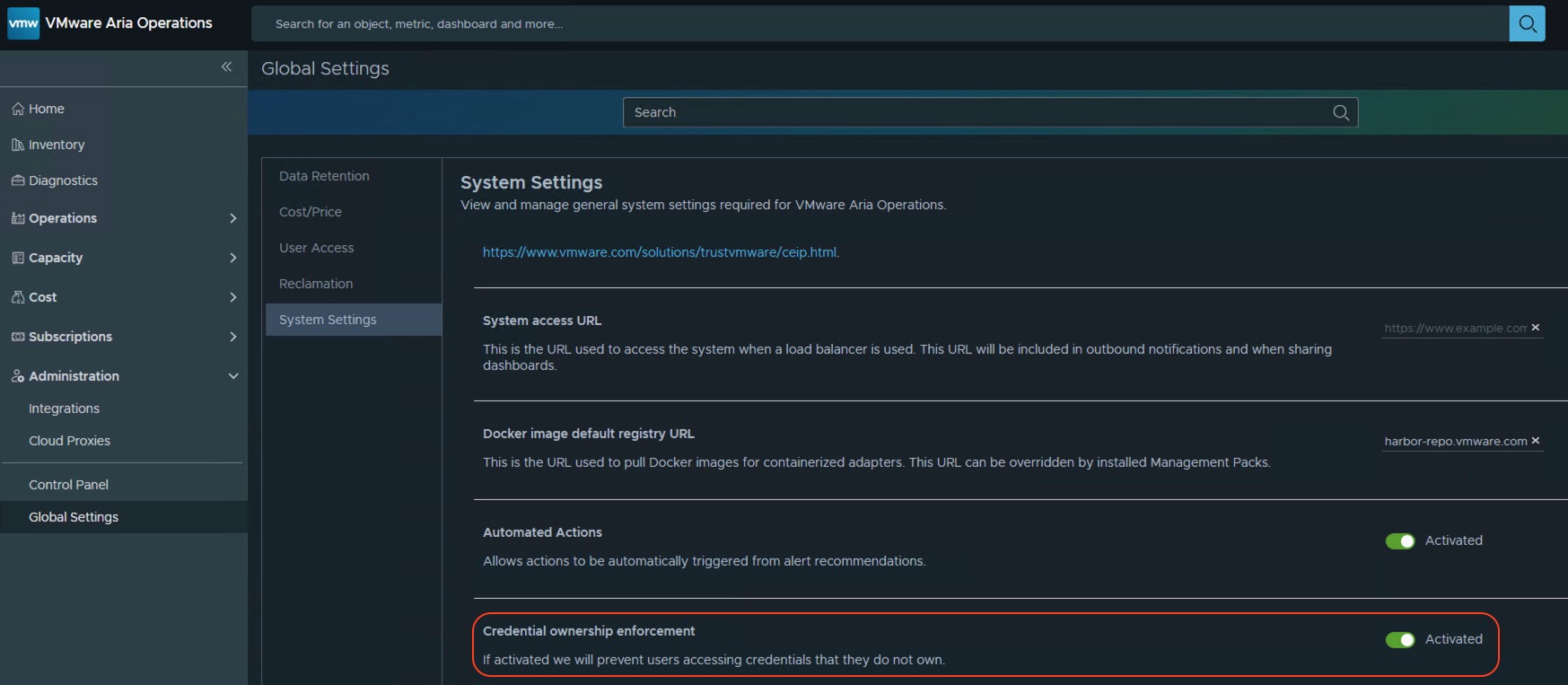Screen dimensions: 1568x685
Task: Expand the Subscriptions menu chevron
Action: coord(233,337)
